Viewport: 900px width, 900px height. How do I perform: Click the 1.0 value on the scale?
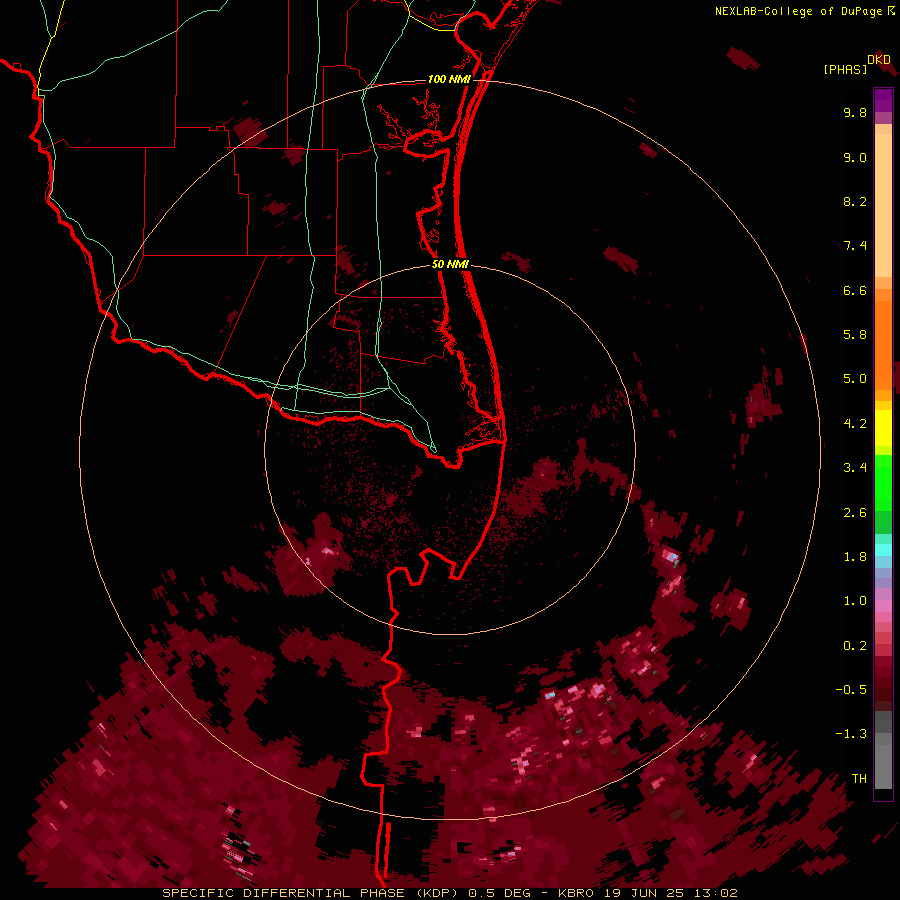(855, 601)
